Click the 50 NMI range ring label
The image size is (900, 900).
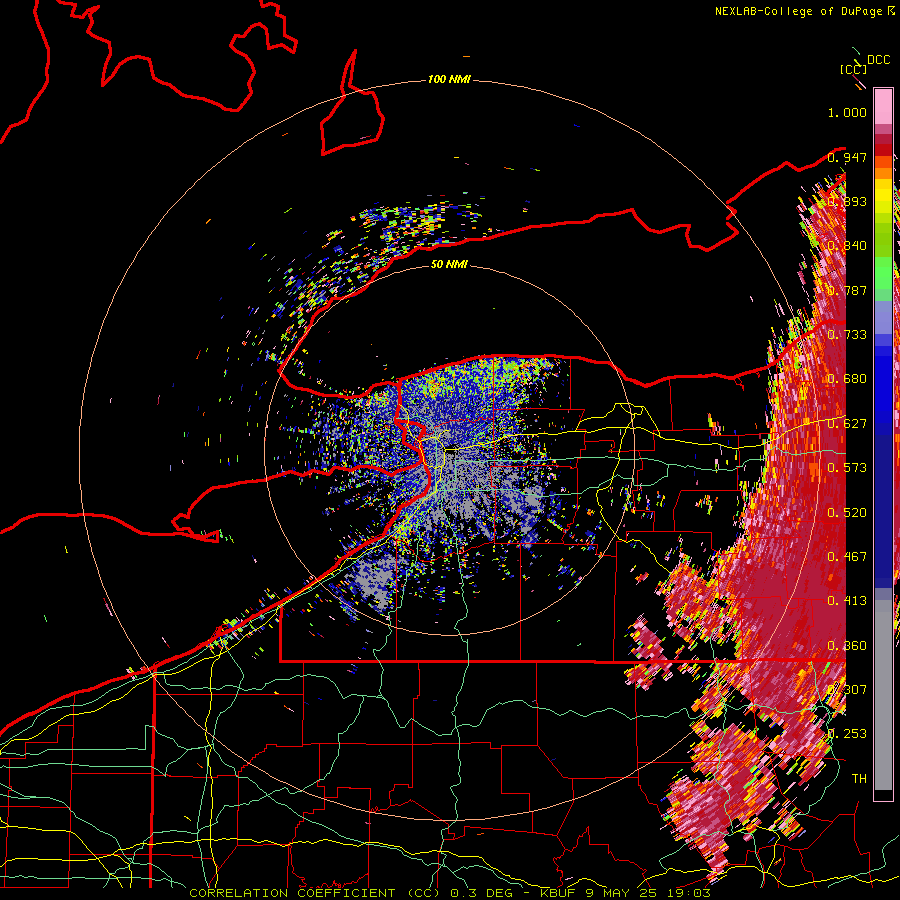point(449,264)
